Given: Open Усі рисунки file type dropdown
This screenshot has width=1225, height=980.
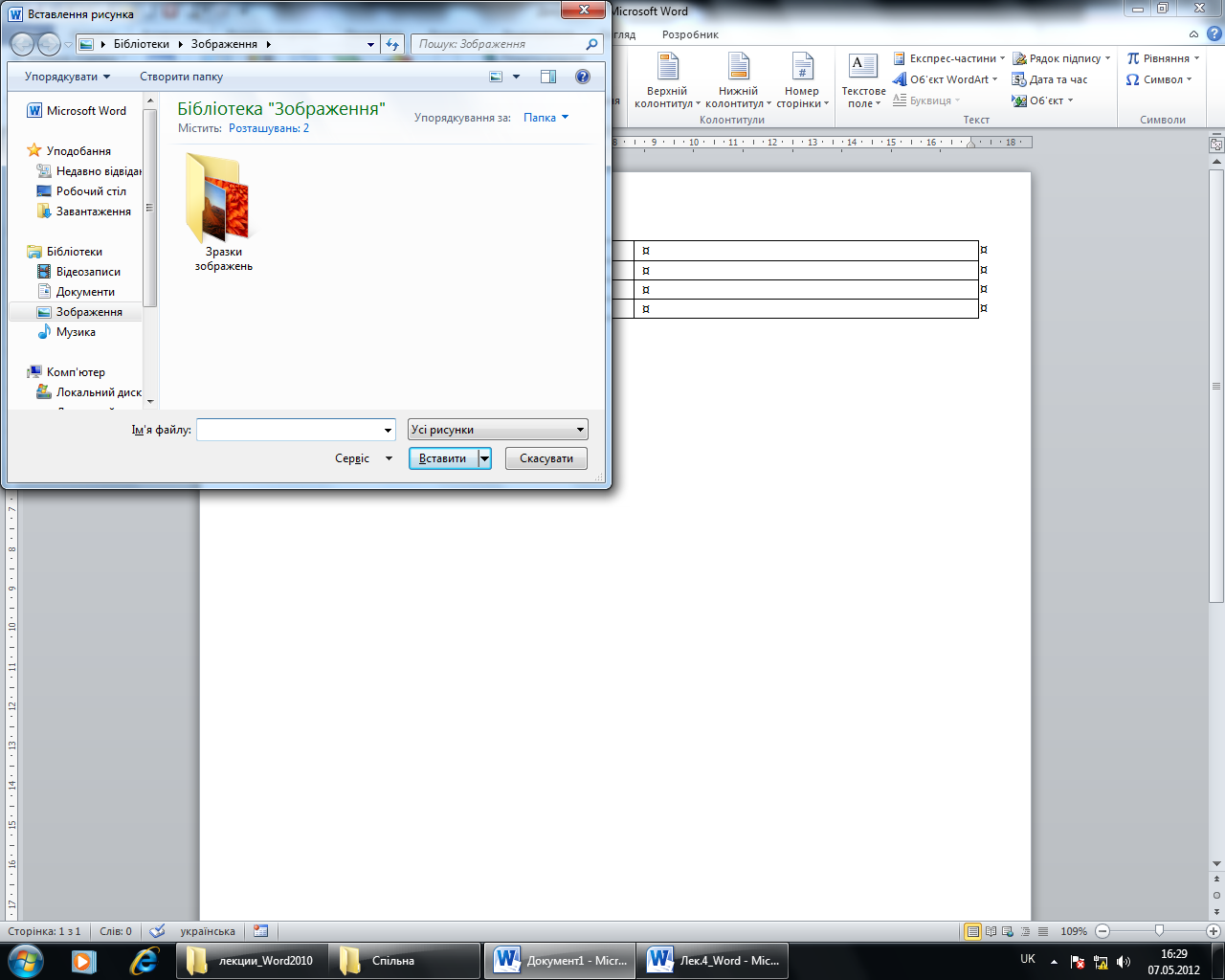Looking at the screenshot, I should (x=498, y=430).
